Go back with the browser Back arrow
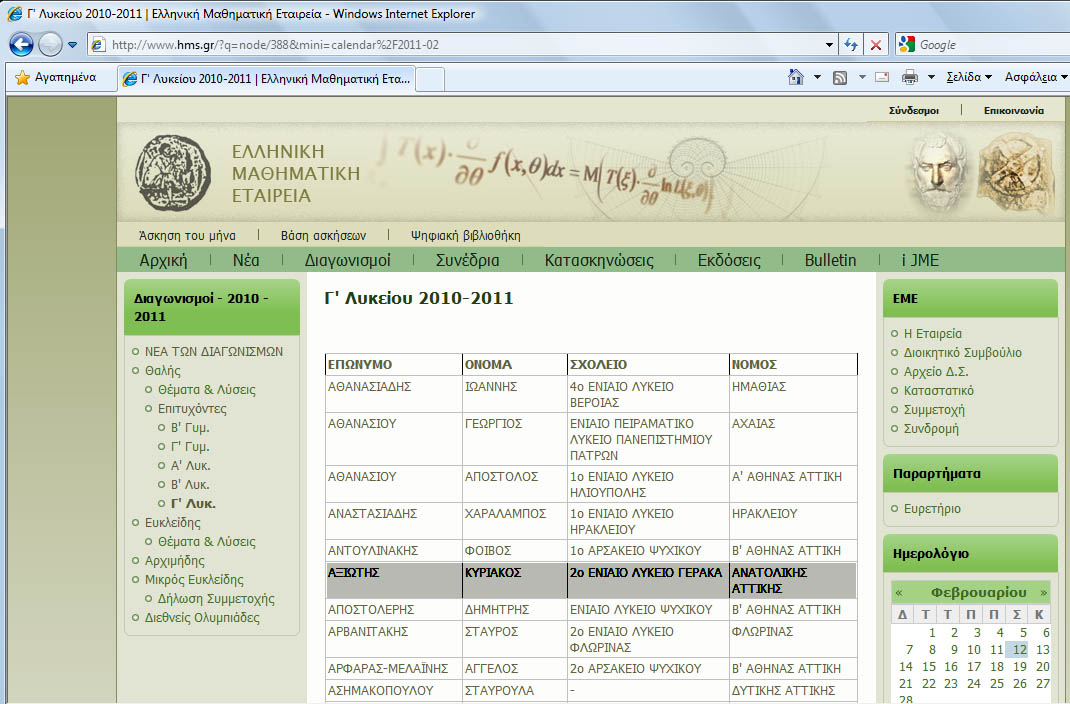The height and width of the screenshot is (704, 1070). 21,45
